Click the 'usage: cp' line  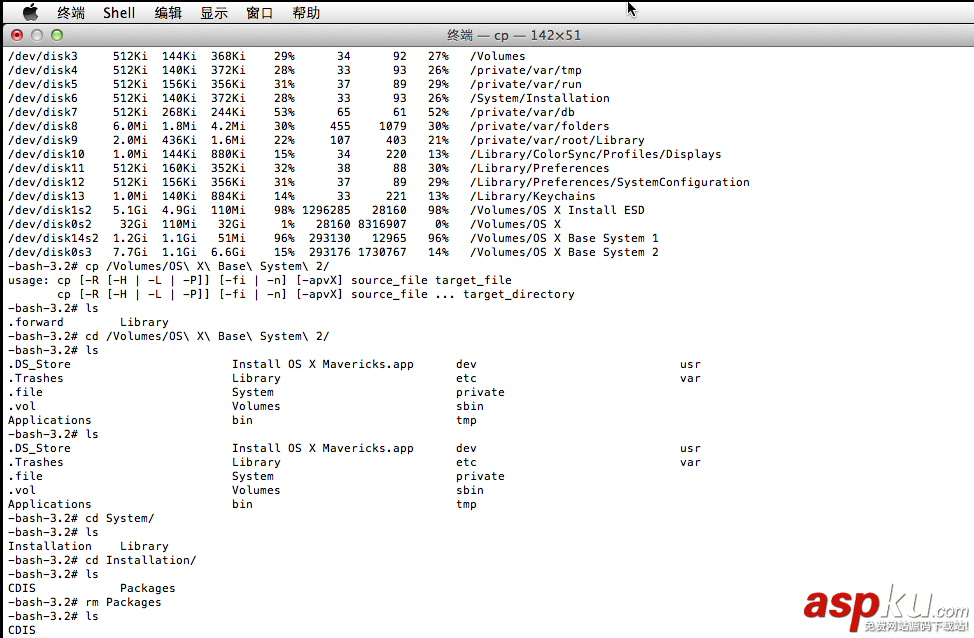tap(260, 280)
